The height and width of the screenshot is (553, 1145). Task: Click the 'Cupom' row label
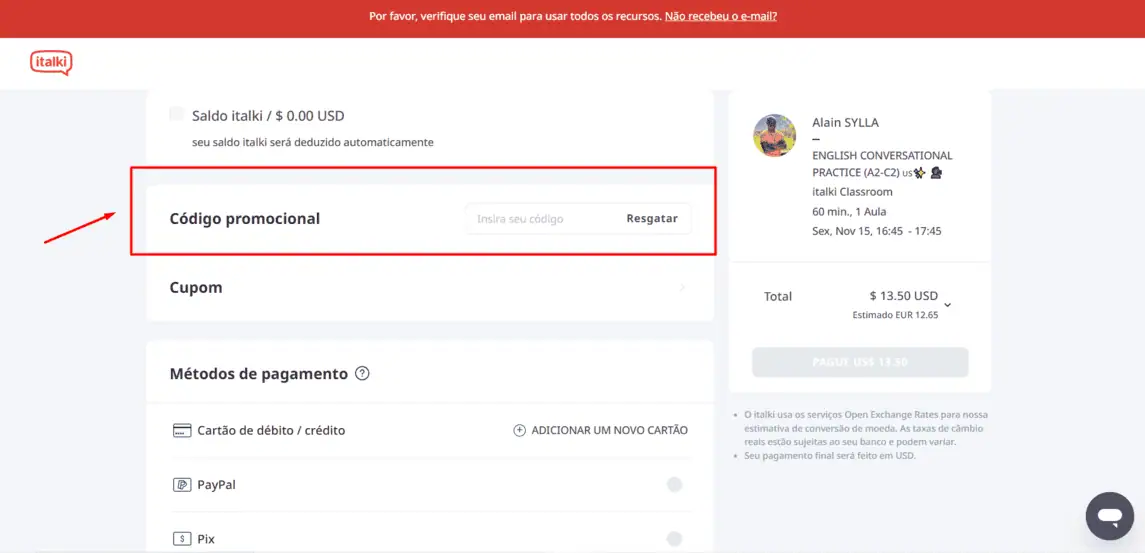196,288
